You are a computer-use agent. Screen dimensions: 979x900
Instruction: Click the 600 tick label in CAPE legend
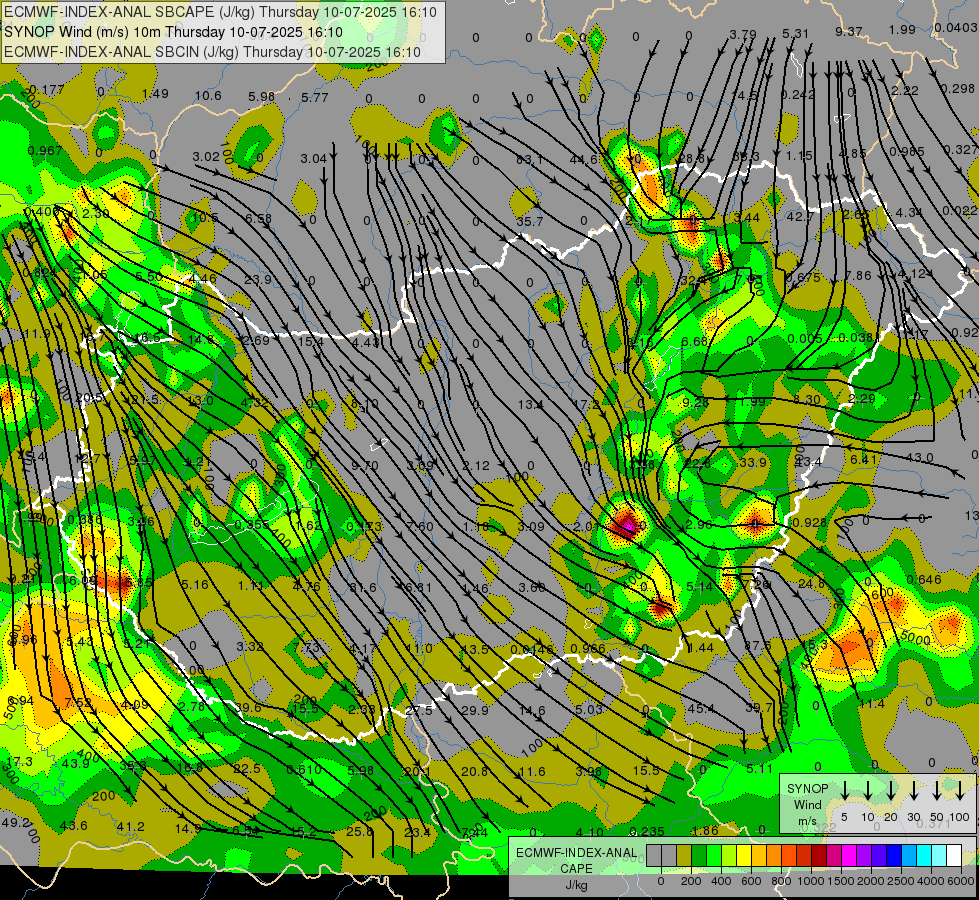pos(751,881)
